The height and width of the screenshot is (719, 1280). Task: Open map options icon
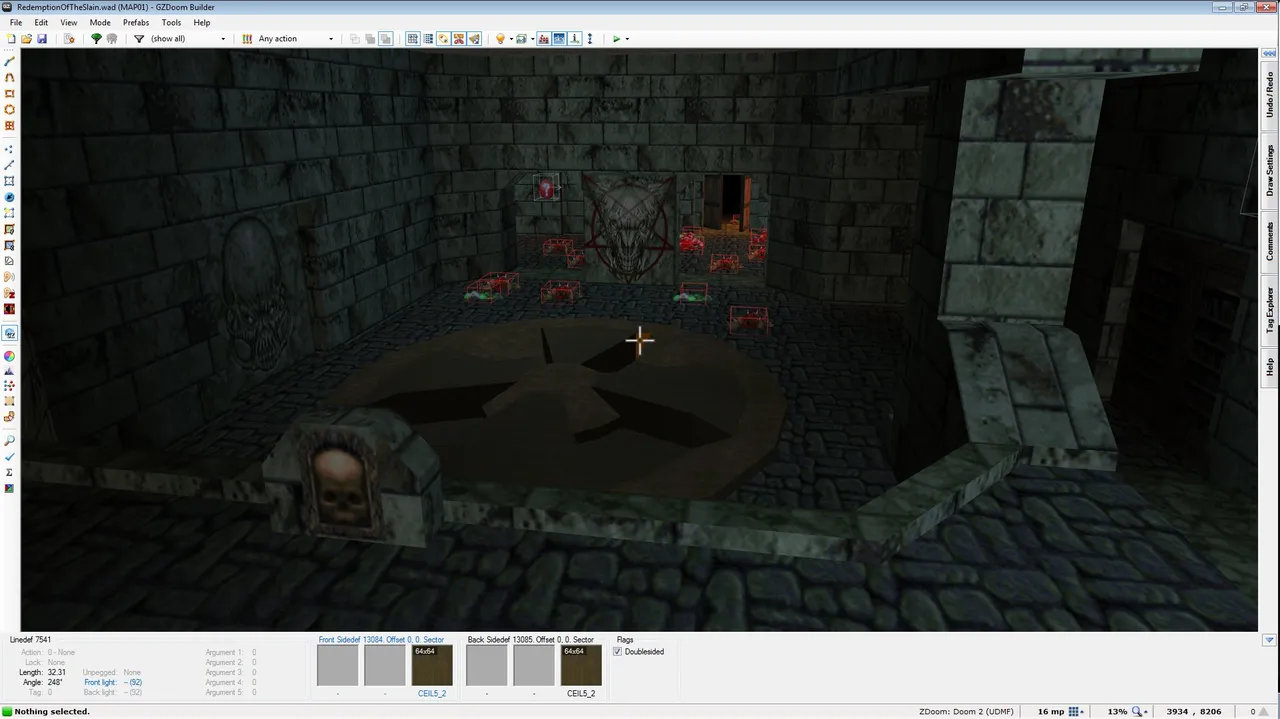tap(69, 39)
